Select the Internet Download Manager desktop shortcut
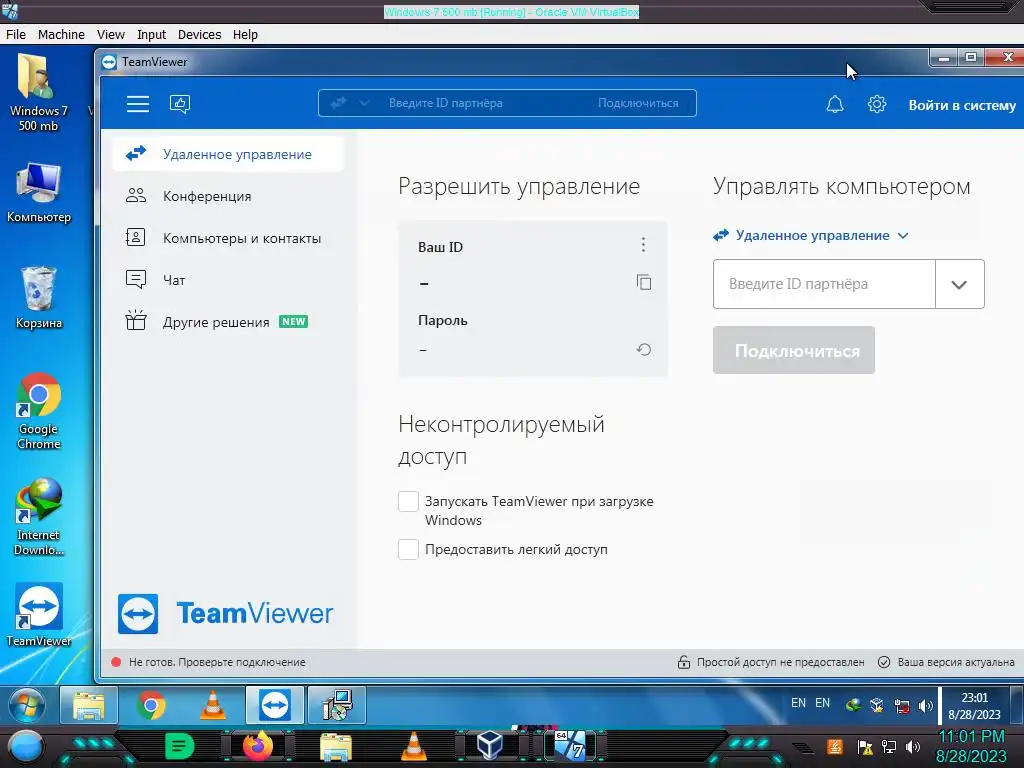Image resolution: width=1024 pixels, height=768 pixels. [x=39, y=517]
